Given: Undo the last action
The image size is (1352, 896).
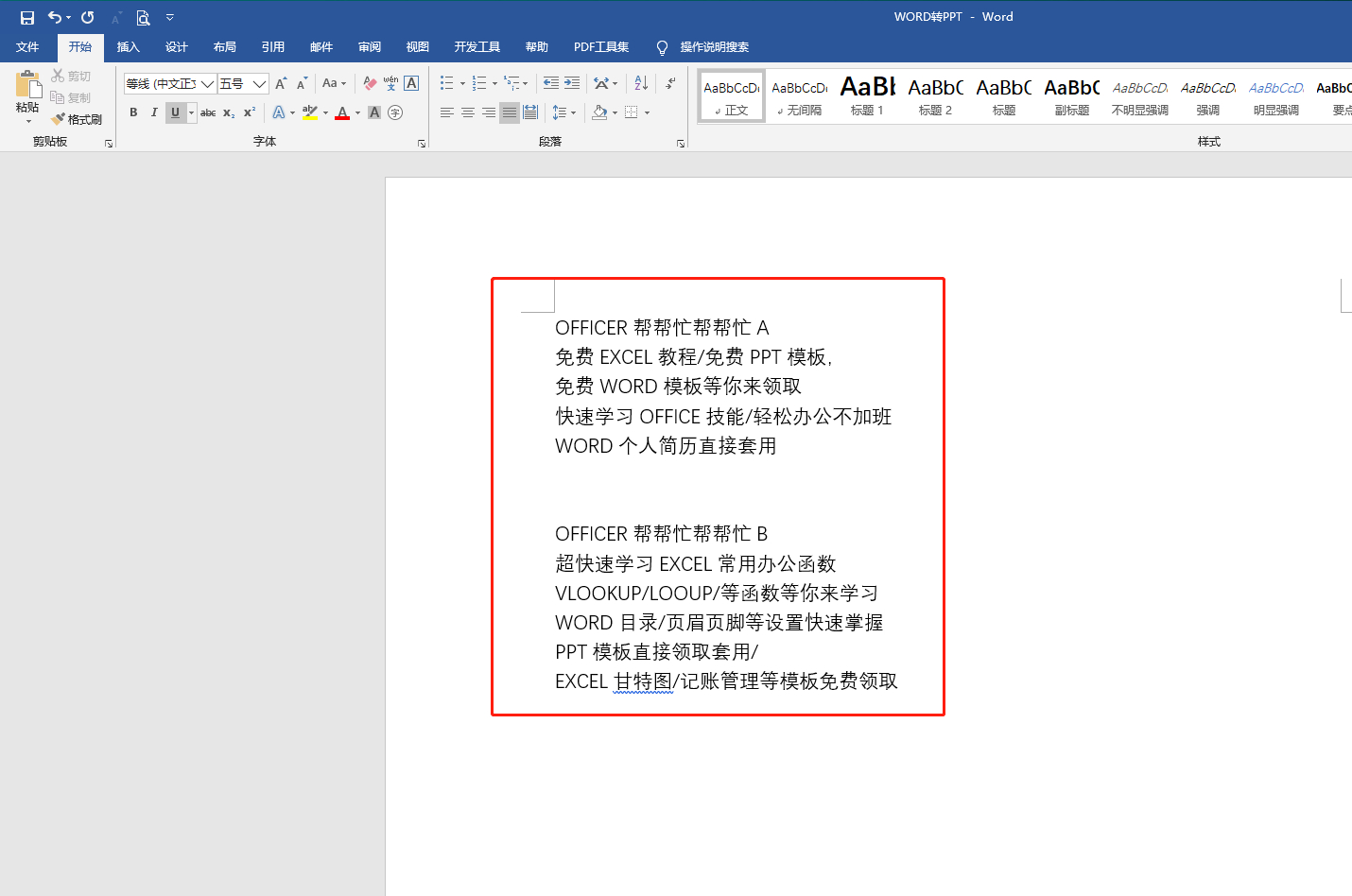Looking at the screenshot, I should (x=55, y=17).
